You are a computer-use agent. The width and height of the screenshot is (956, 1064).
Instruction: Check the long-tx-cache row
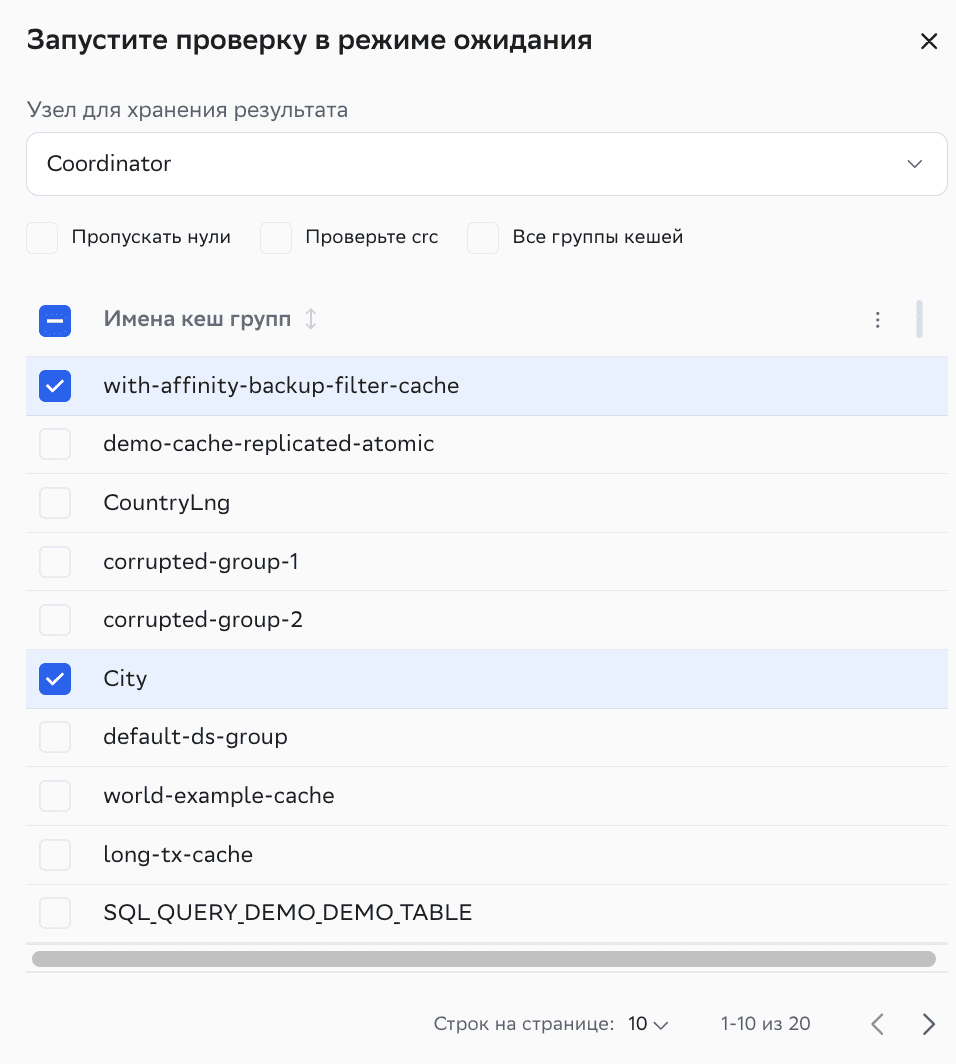point(55,854)
